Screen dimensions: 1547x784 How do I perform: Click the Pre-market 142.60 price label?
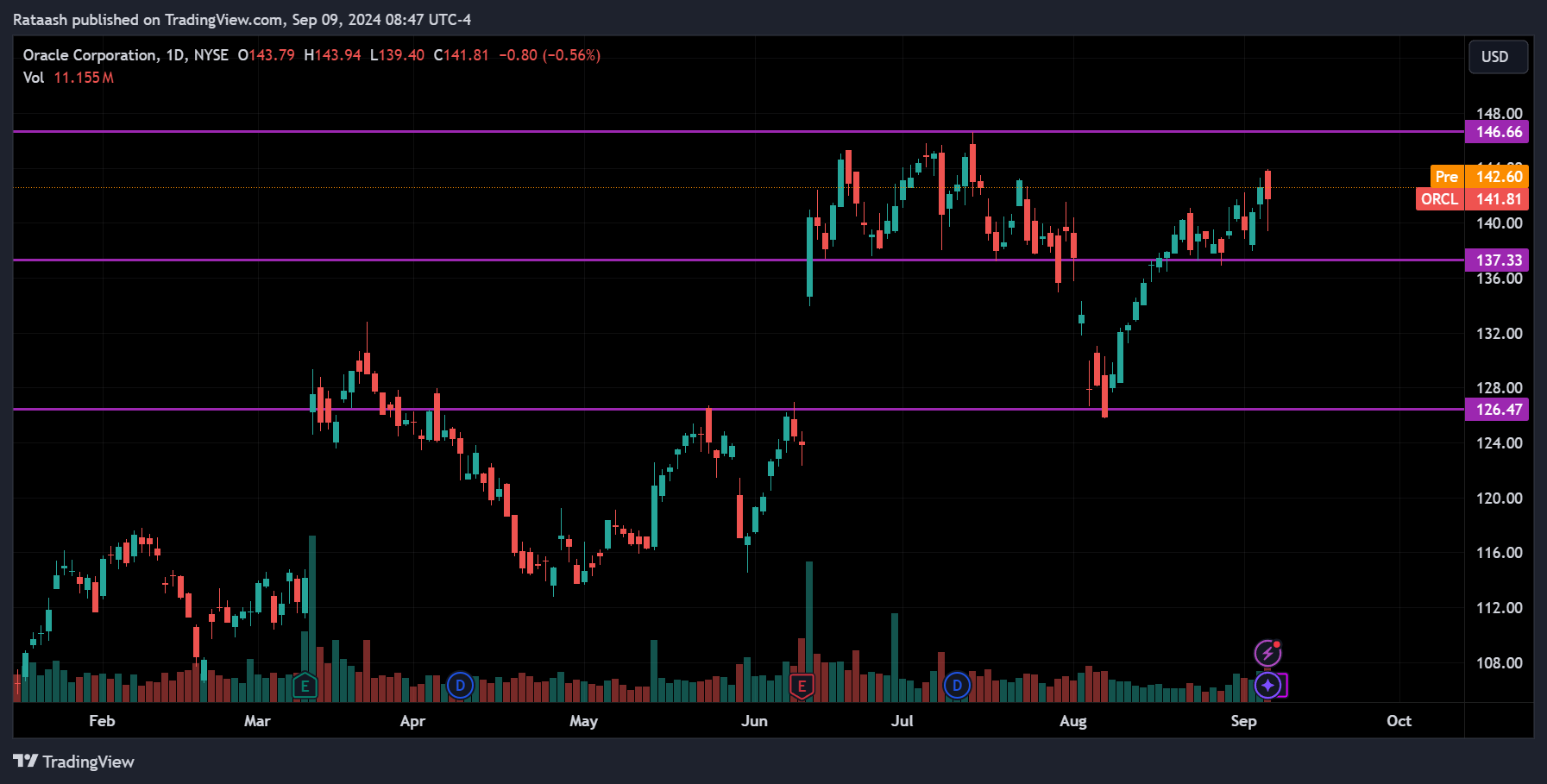pos(1479,177)
